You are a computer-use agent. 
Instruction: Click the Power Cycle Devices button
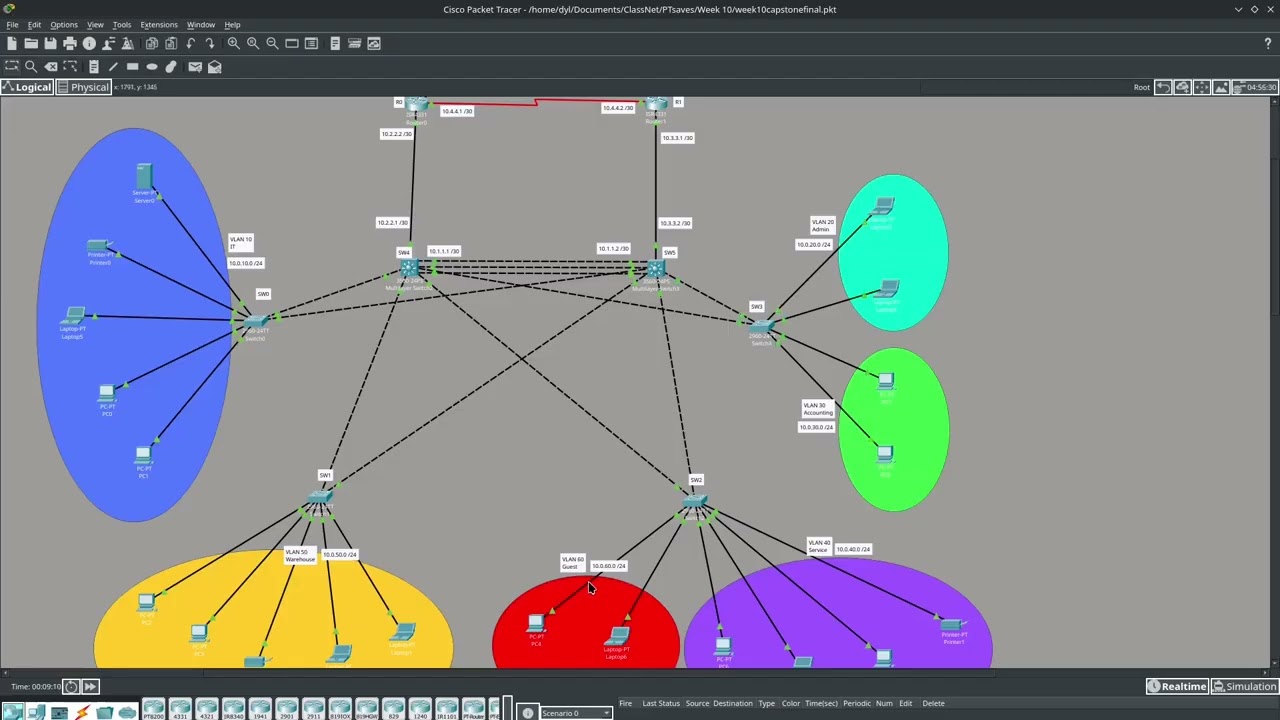point(71,686)
